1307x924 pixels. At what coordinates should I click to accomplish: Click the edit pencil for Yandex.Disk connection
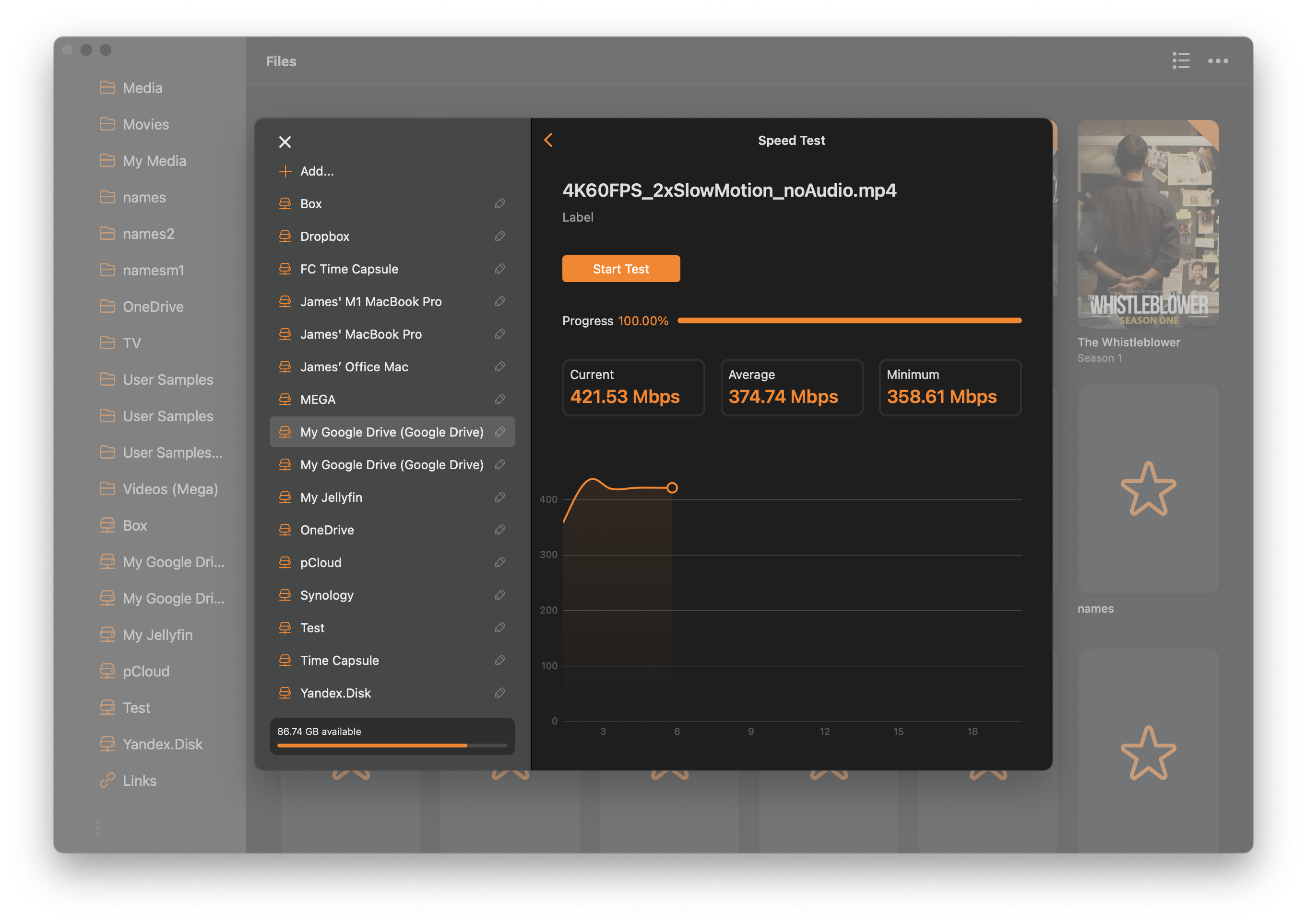coord(500,693)
